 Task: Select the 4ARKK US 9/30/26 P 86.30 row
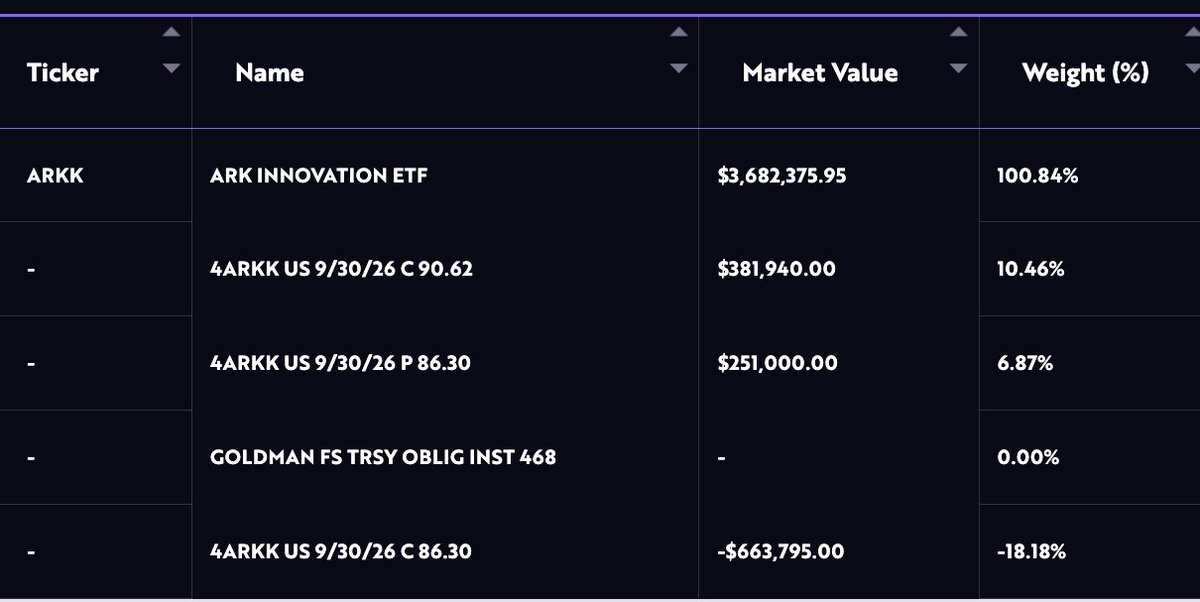340,363
